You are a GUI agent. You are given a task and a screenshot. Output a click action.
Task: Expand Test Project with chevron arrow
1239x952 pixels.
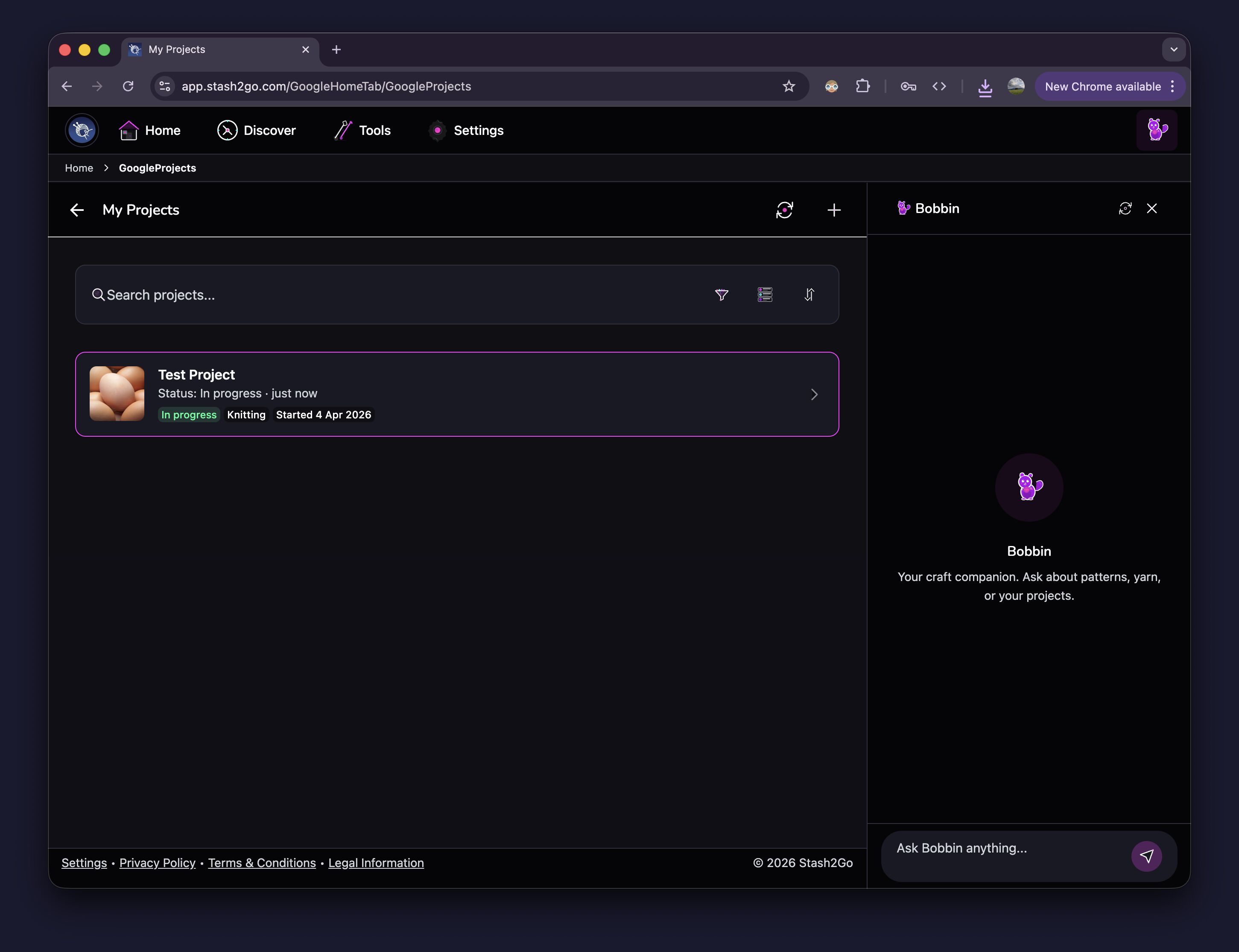click(x=814, y=394)
